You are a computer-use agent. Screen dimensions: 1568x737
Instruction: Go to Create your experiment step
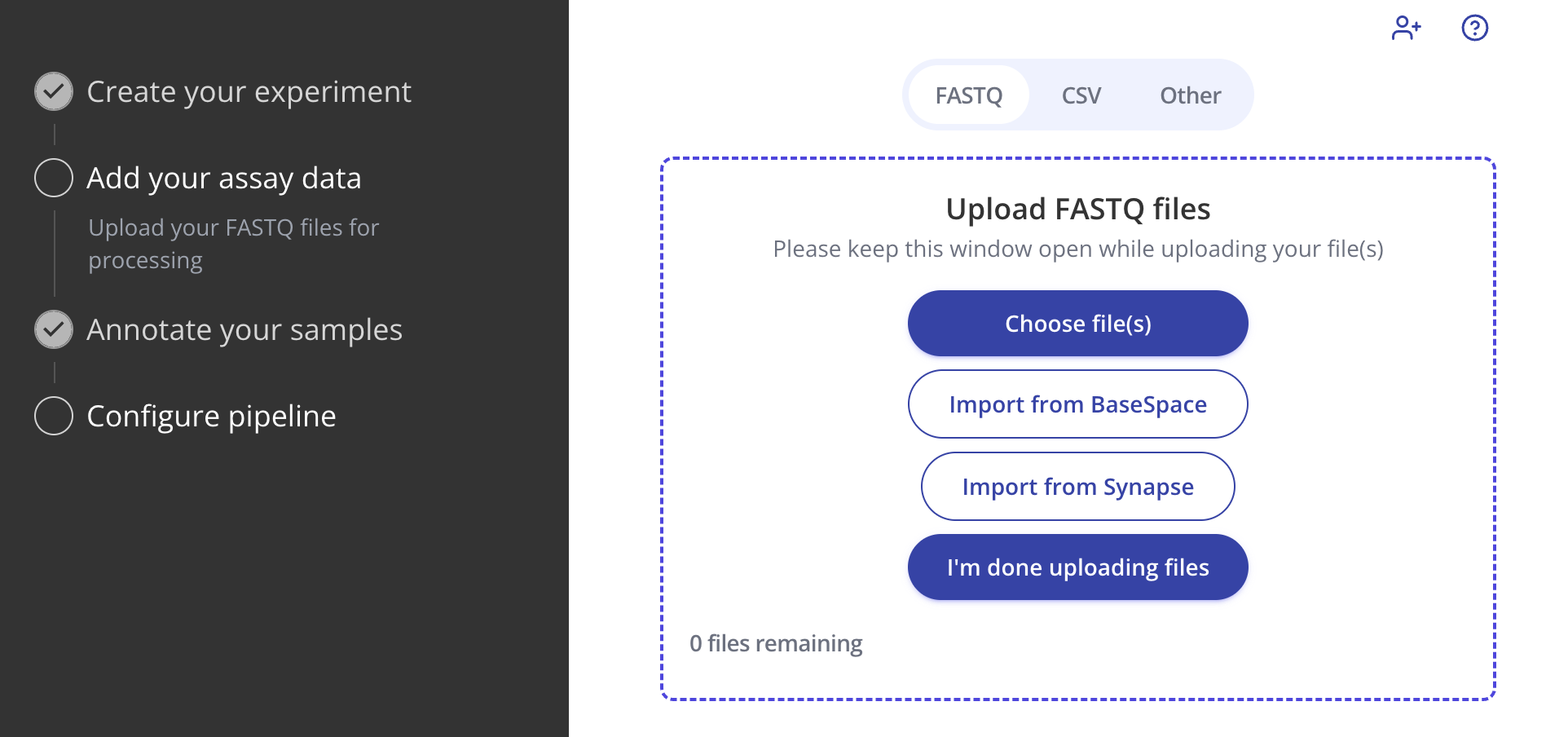pos(249,92)
